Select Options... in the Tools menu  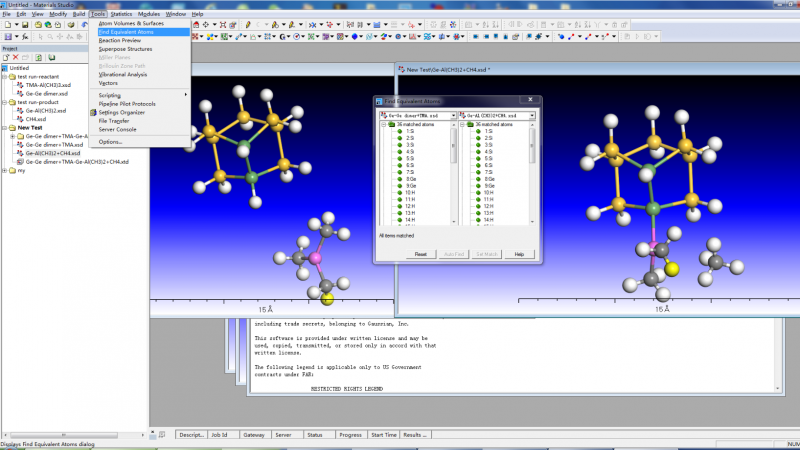[110, 141]
